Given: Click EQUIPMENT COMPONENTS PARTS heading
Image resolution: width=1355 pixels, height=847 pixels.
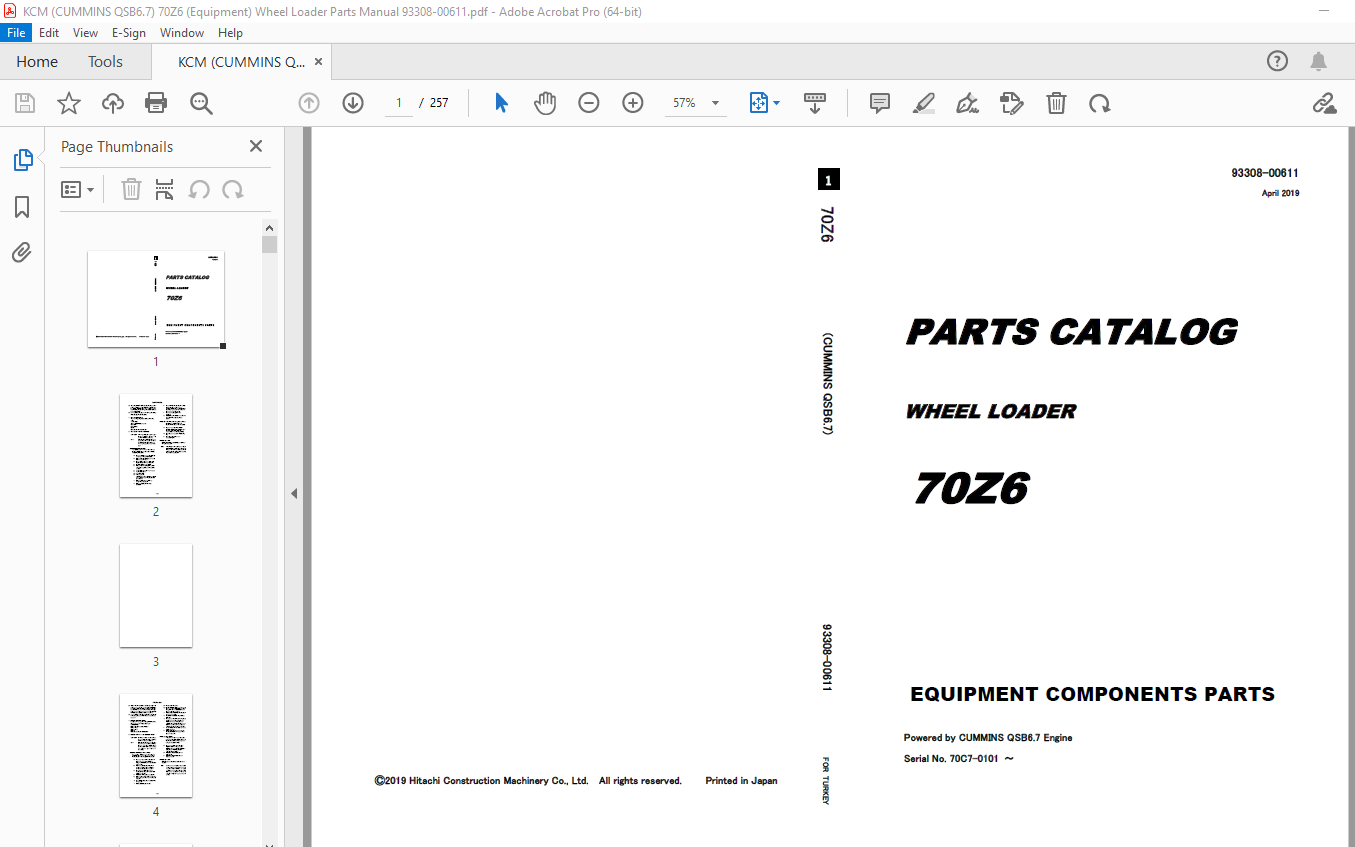Looking at the screenshot, I should 1092,694.
